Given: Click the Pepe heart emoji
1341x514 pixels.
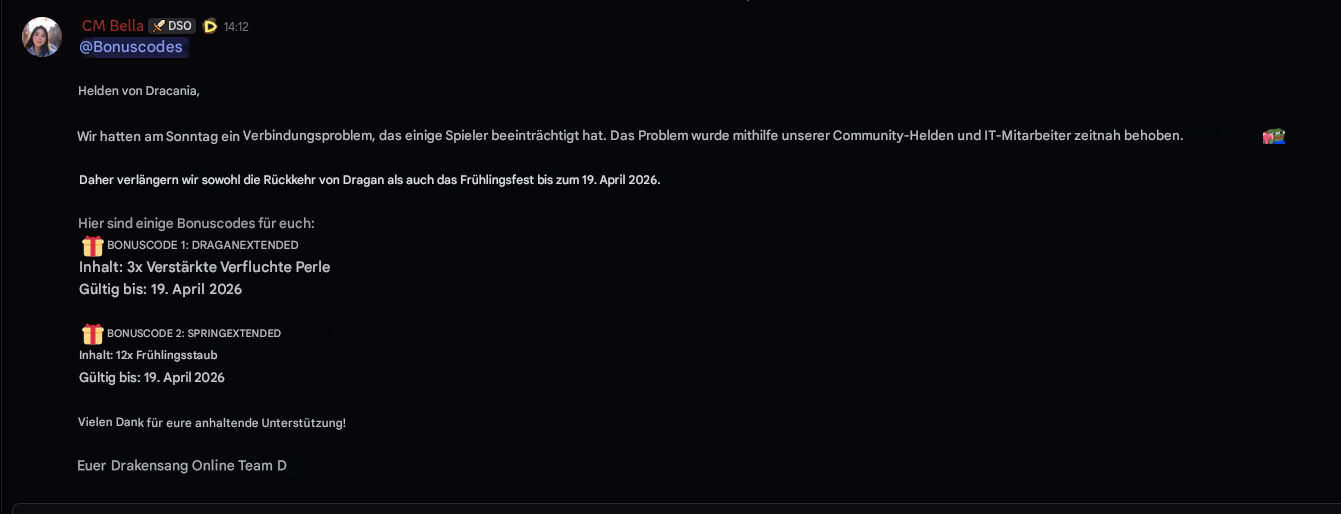Looking at the screenshot, I should pos(1273,136).
